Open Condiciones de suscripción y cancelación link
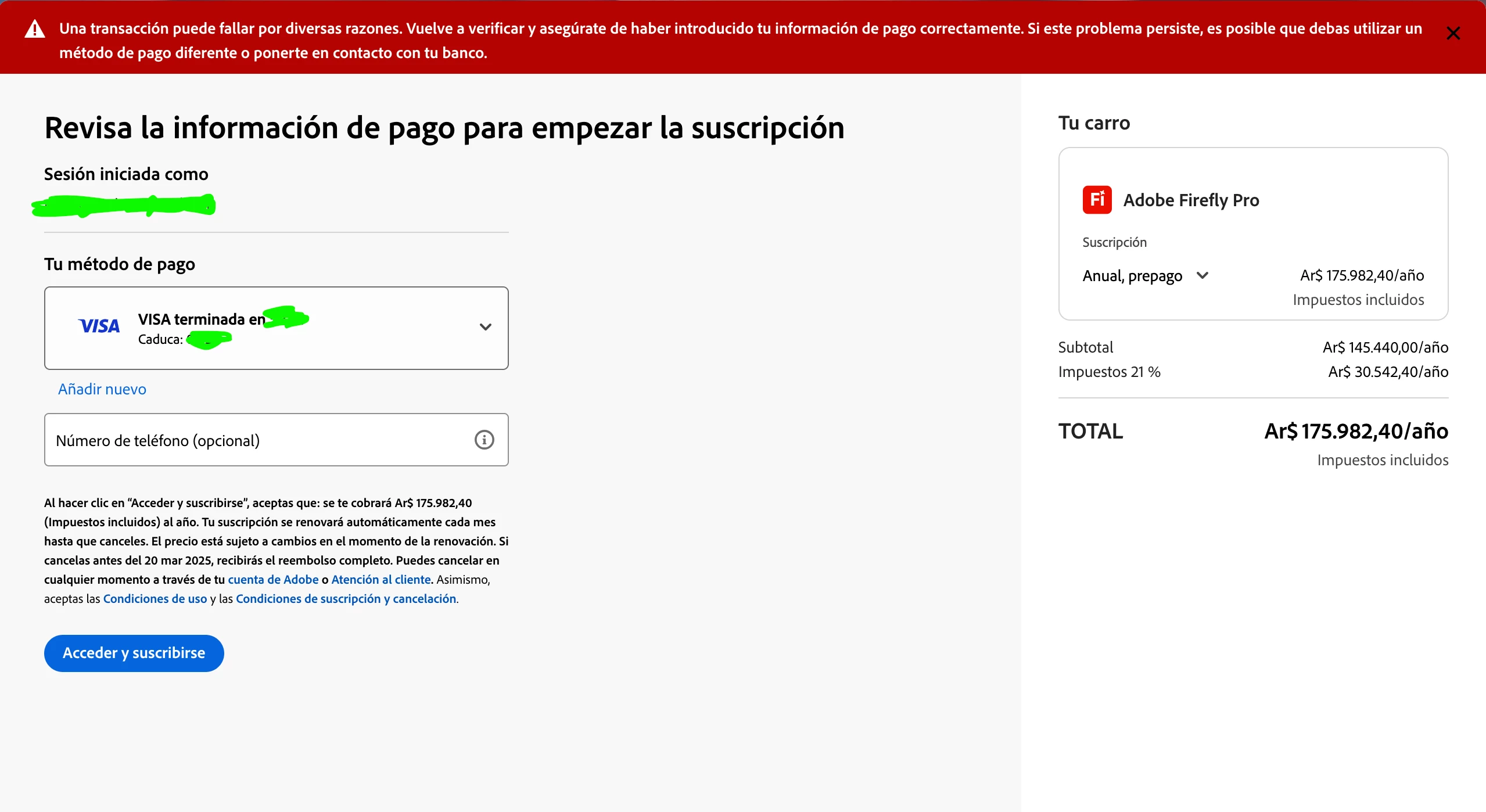 346,599
